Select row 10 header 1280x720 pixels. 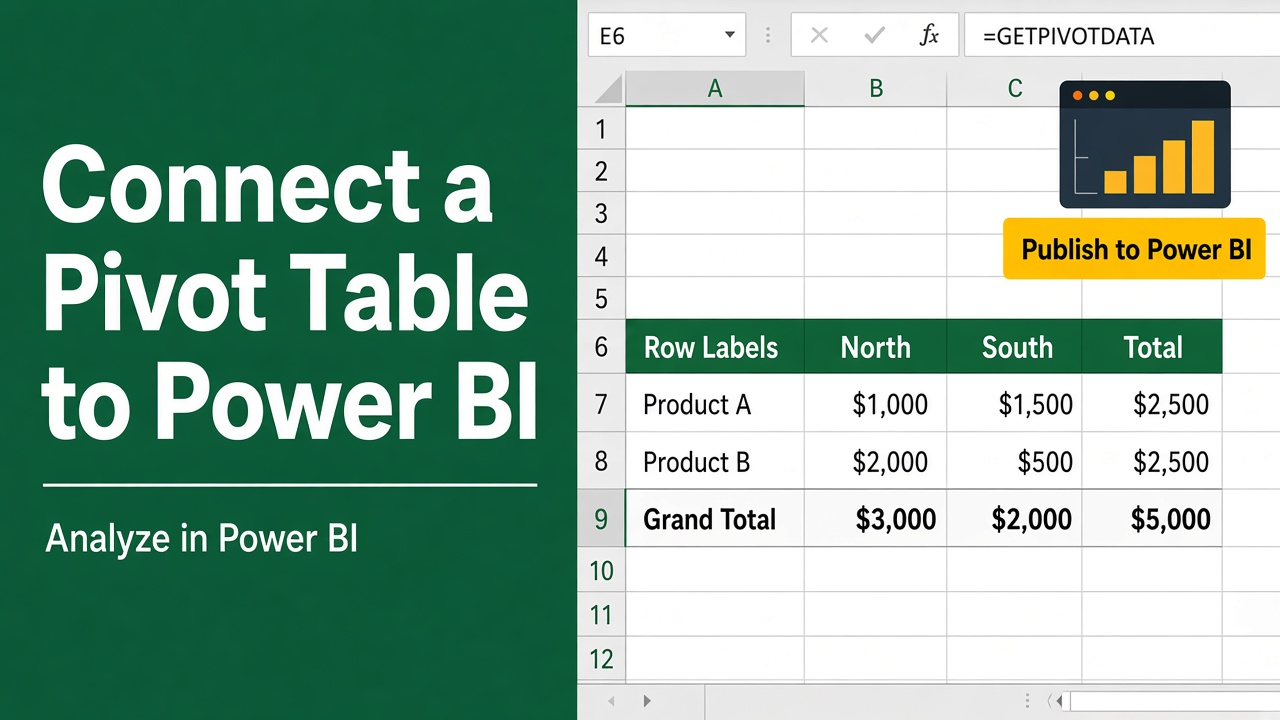601,570
